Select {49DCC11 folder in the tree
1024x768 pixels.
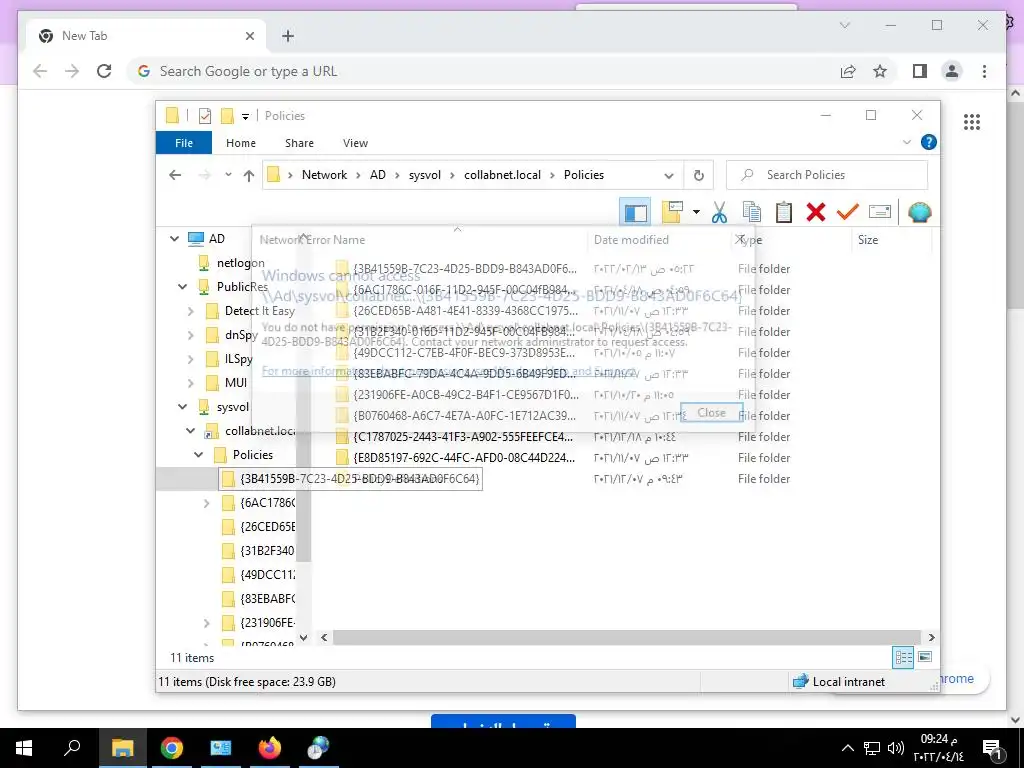(266, 575)
